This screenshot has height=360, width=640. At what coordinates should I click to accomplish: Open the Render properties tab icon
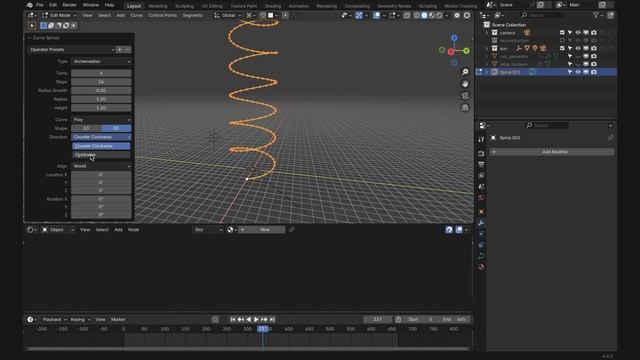click(x=481, y=153)
